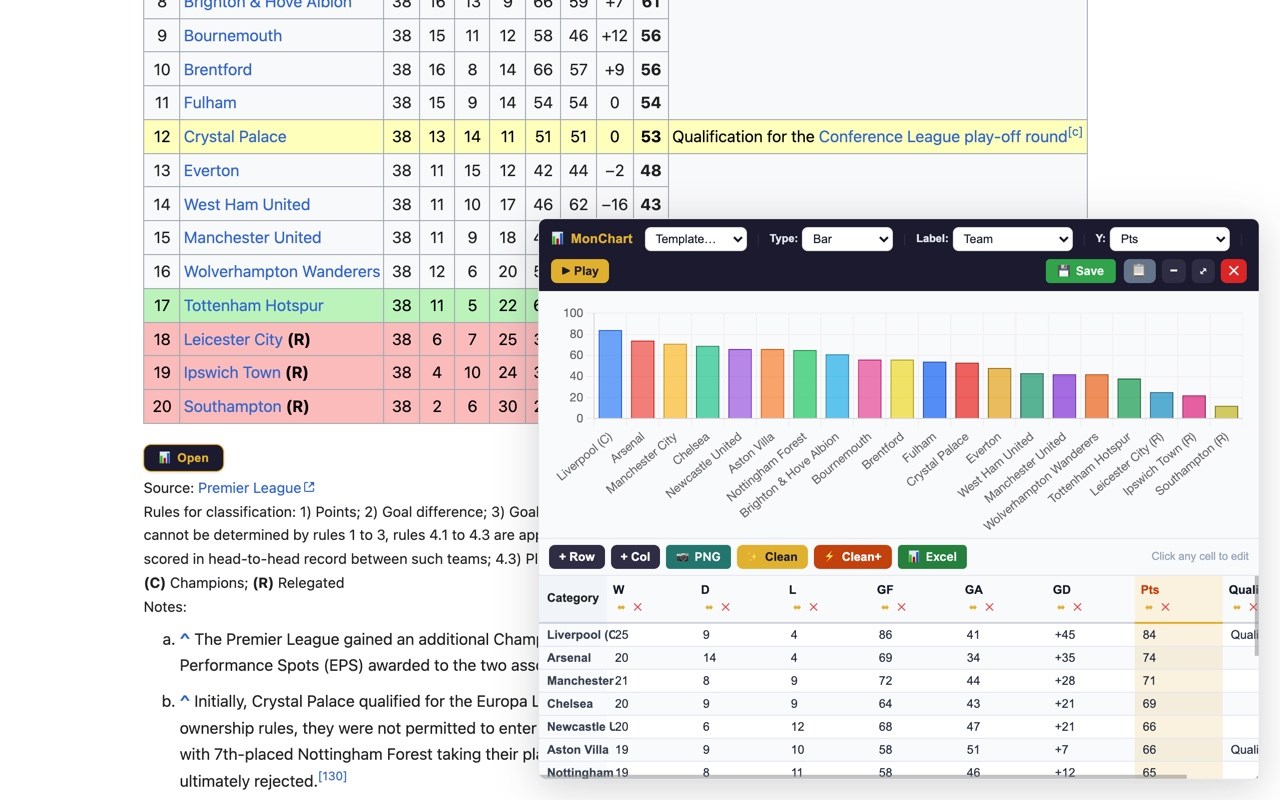Click the swap arrows icon under W column
This screenshot has width=1280, height=800.
621,607
